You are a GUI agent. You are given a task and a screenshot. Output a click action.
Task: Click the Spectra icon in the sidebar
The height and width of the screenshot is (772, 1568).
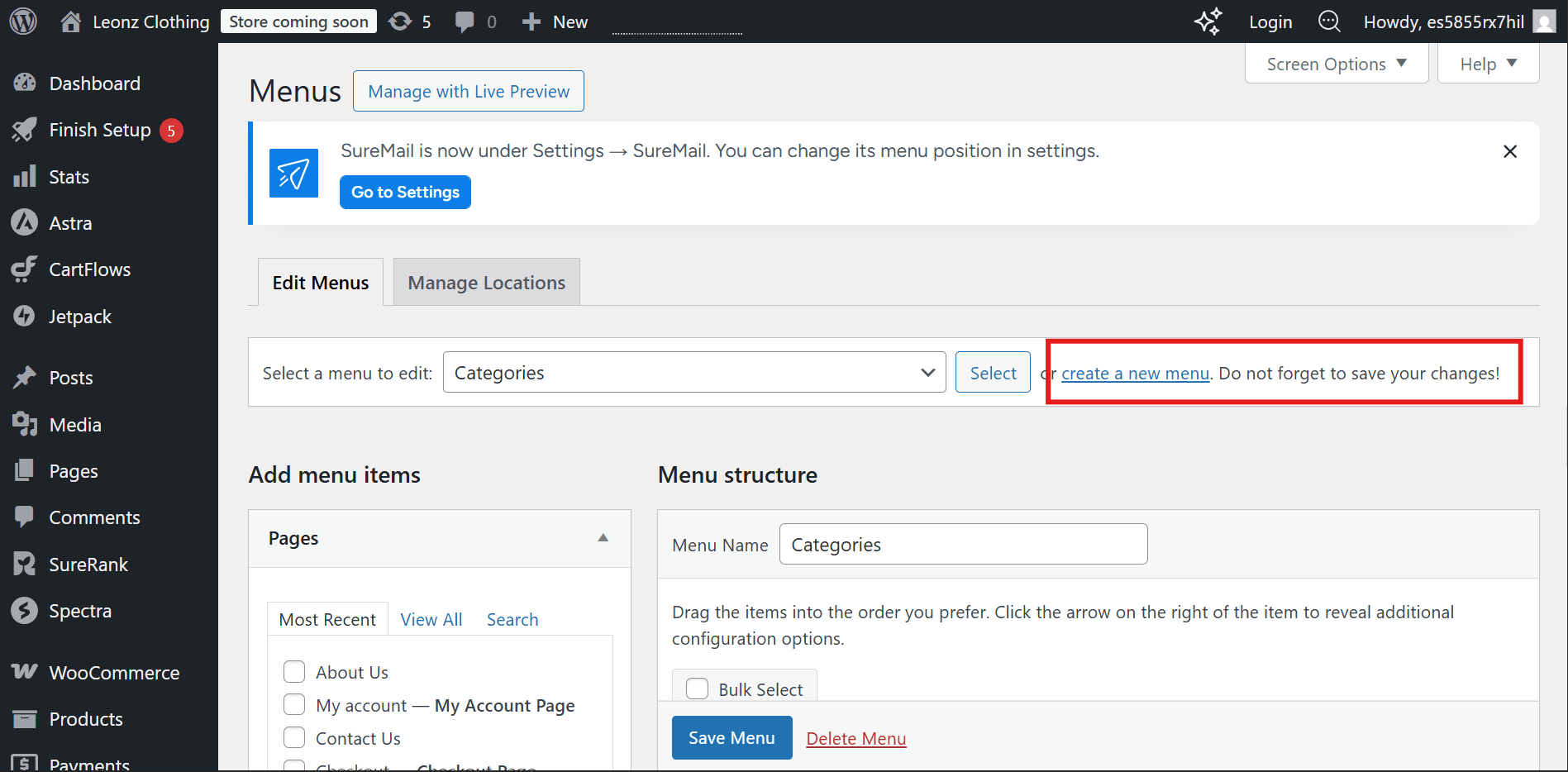(25, 610)
